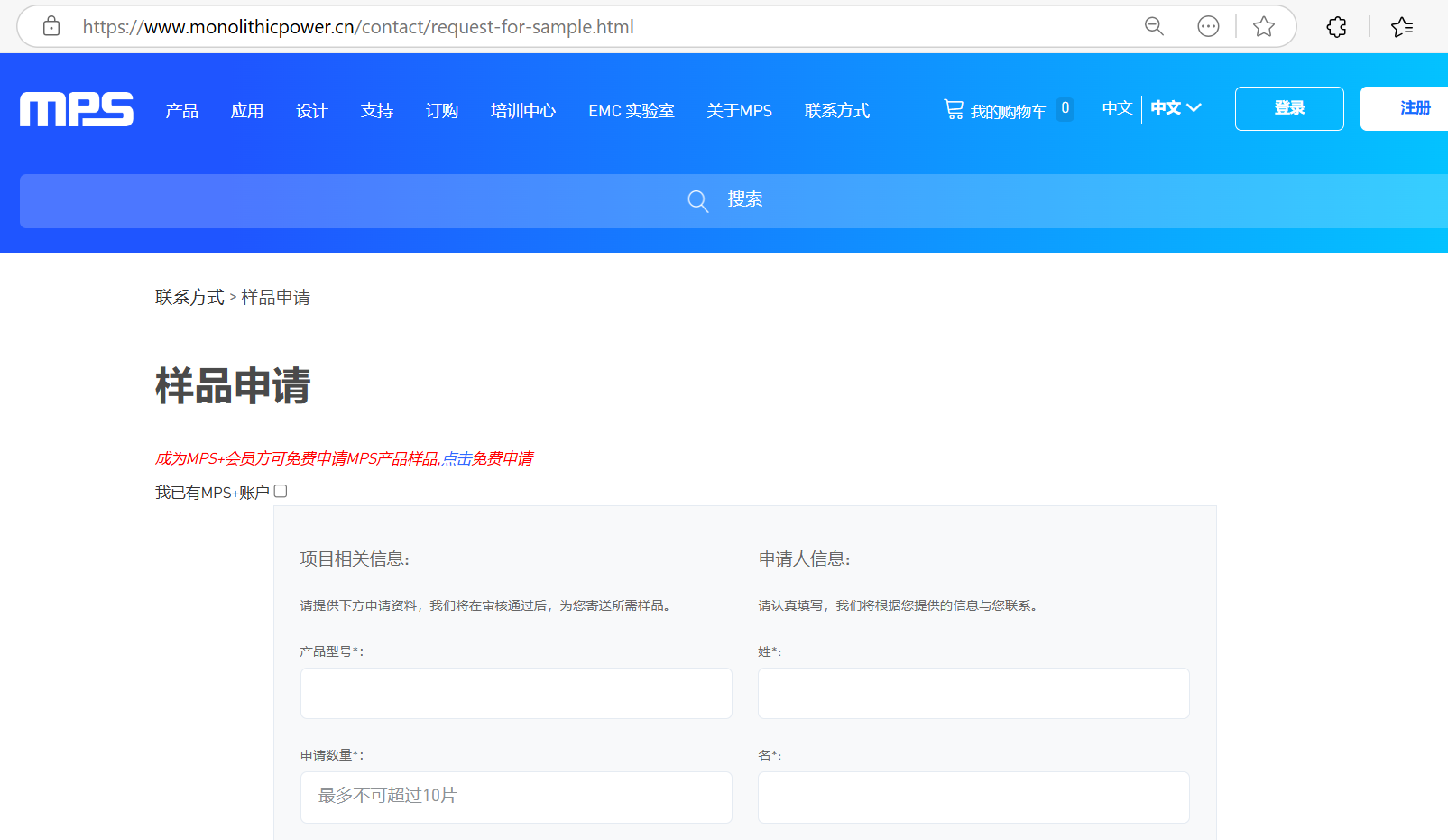1448x840 pixels.
Task: Tick the 我已有MPS+账户 checkbox
Action: (281, 491)
